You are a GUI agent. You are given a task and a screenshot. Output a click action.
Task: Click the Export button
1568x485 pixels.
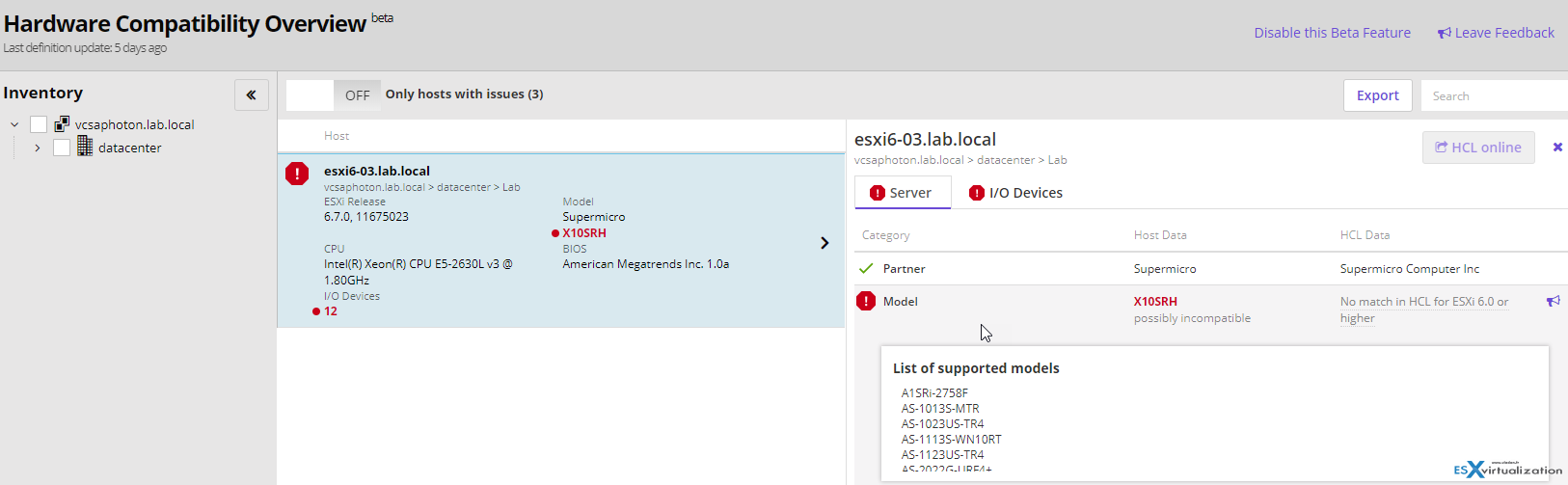tap(1378, 95)
